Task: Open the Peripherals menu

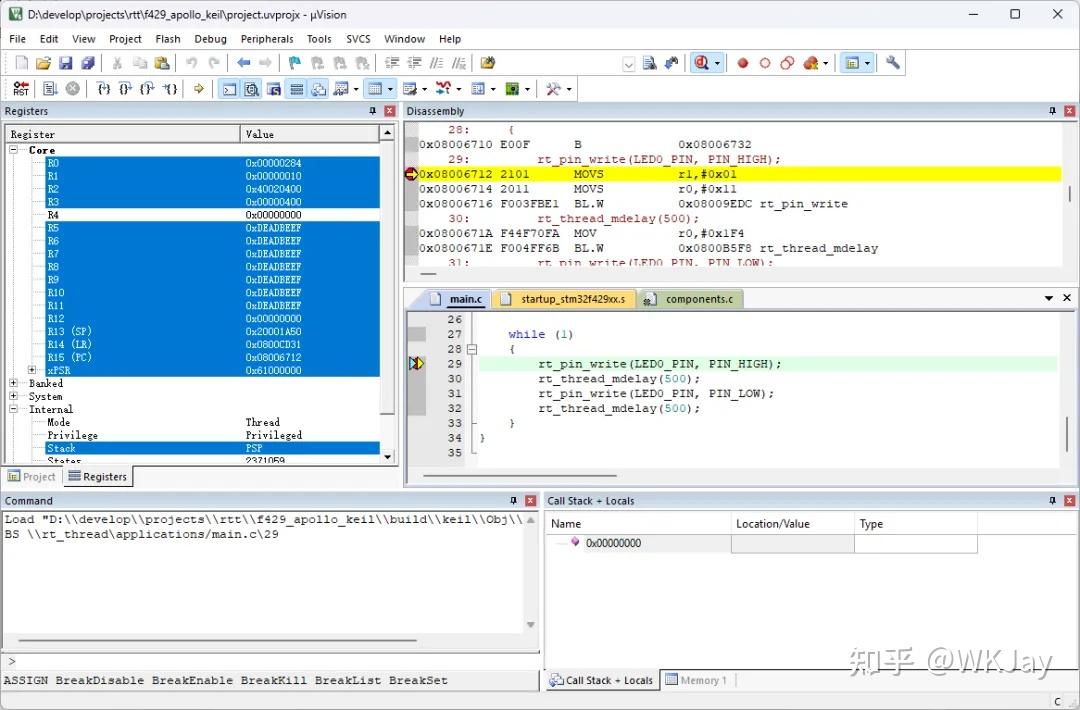Action: (267, 39)
